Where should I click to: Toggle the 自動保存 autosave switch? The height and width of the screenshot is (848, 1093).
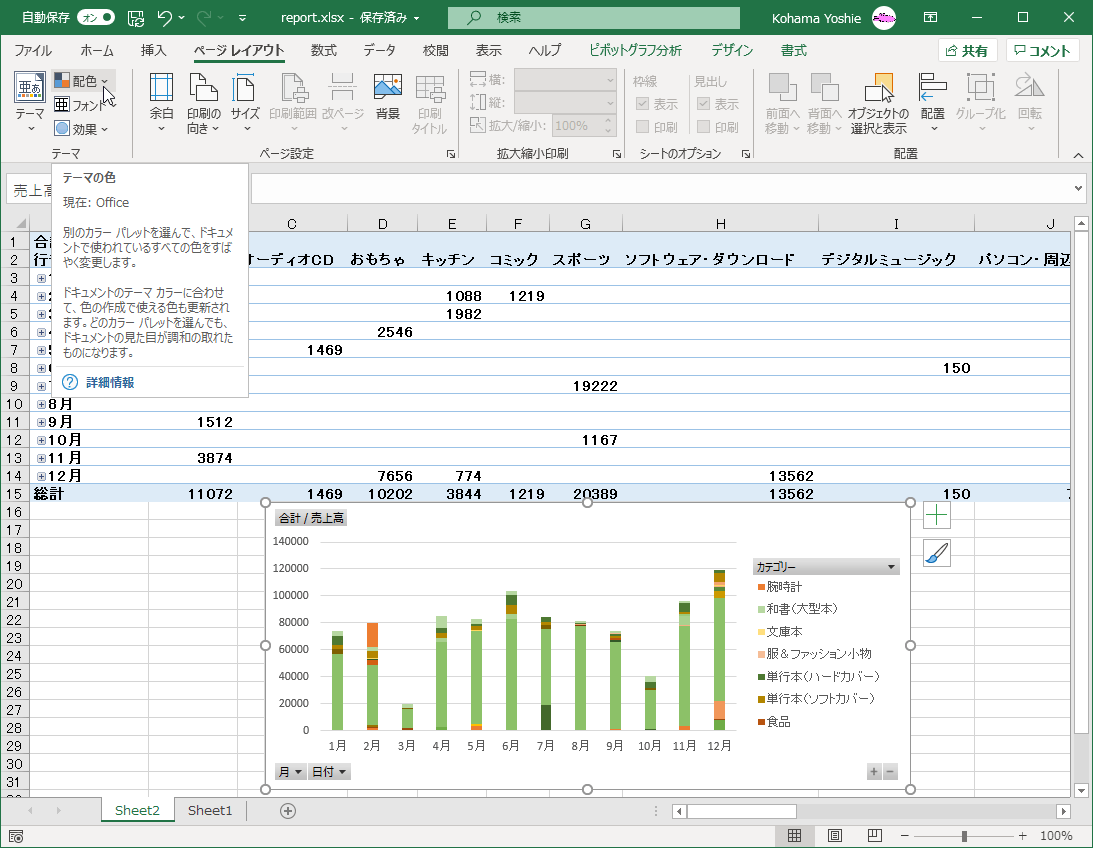pos(95,17)
